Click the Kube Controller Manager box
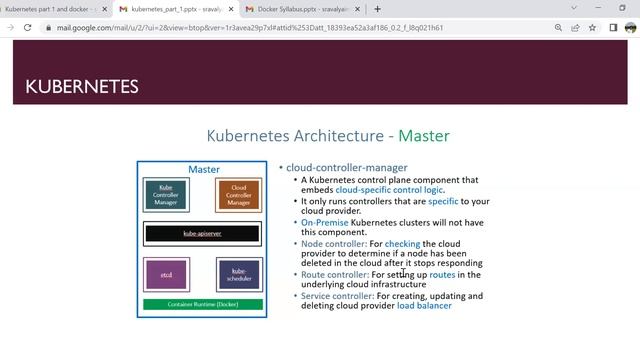 click(x=166, y=195)
